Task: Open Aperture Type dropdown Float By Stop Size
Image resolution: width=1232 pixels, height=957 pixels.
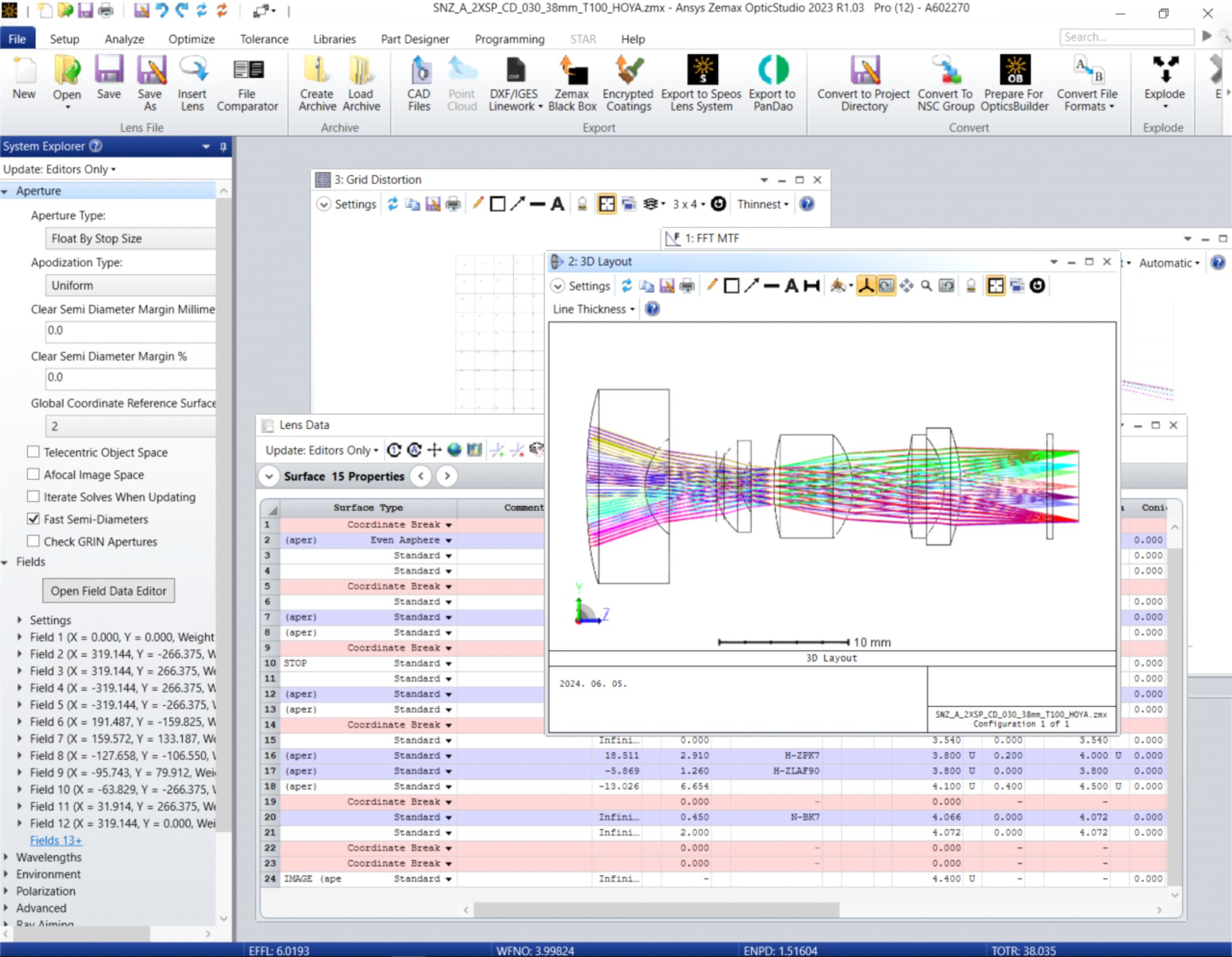Action: (x=130, y=238)
